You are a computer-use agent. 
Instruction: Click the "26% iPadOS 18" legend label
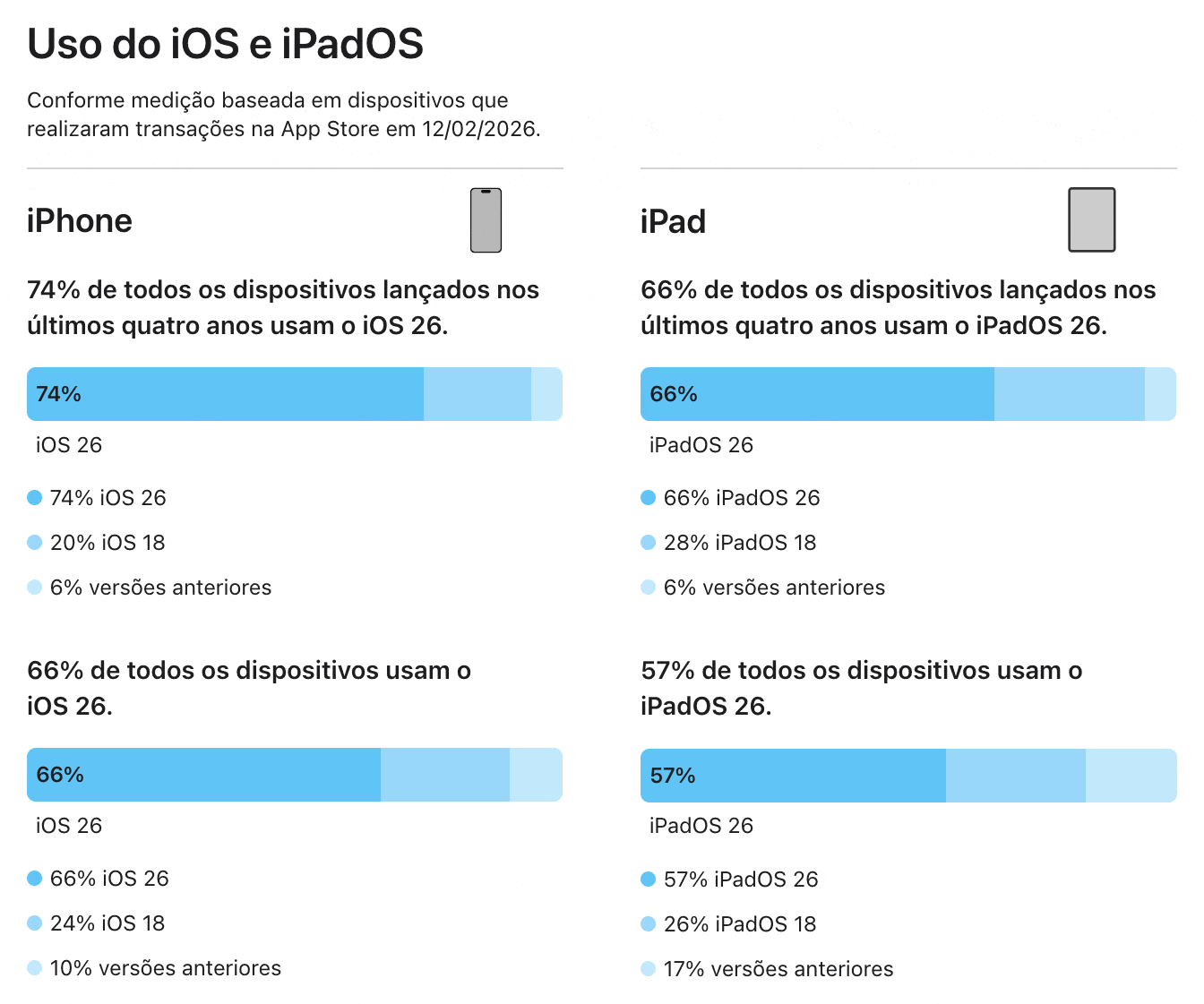740,924
